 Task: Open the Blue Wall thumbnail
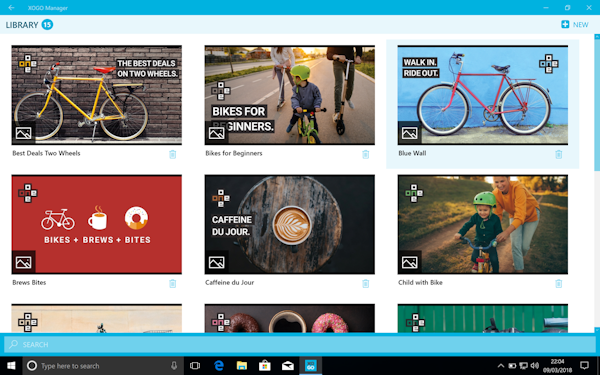tap(483, 95)
